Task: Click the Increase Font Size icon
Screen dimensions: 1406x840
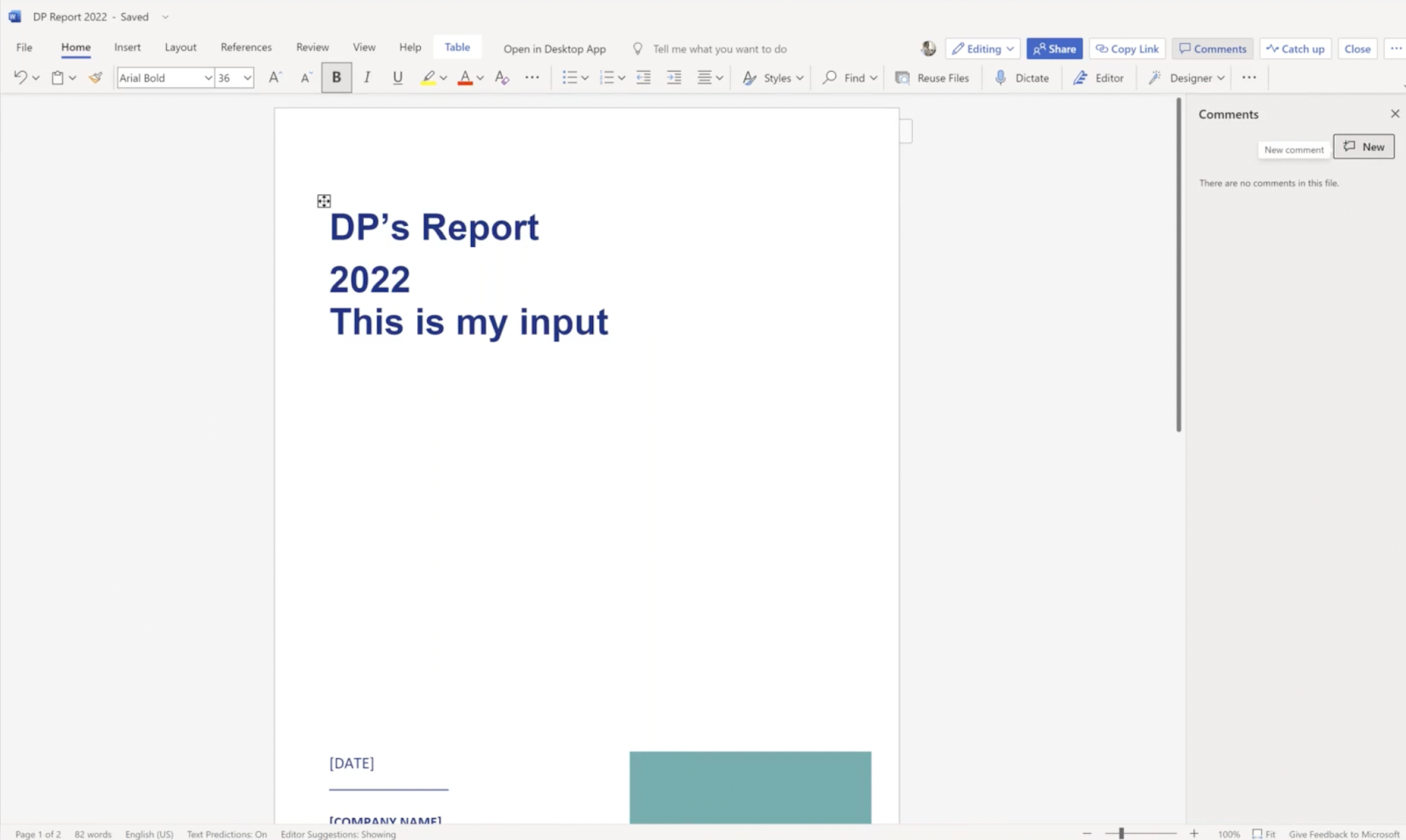Action: click(x=275, y=77)
